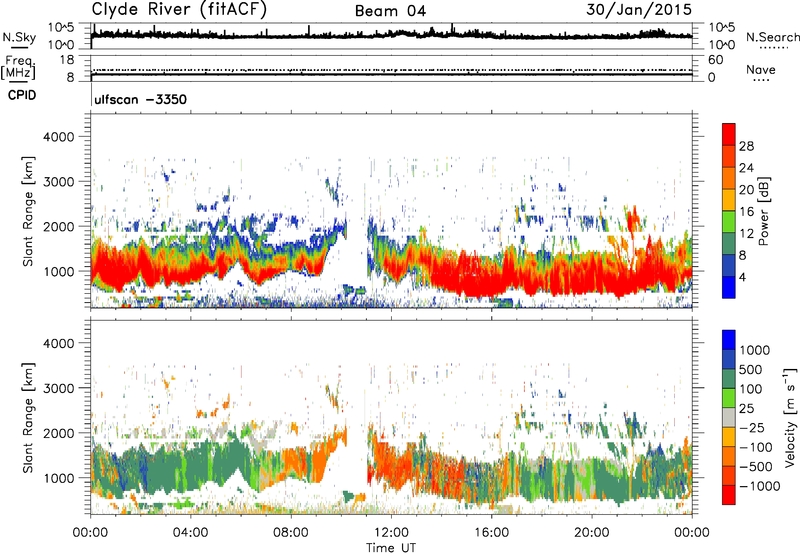
Task: Click the '04:00' time axis label
Action: click(191, 532)
